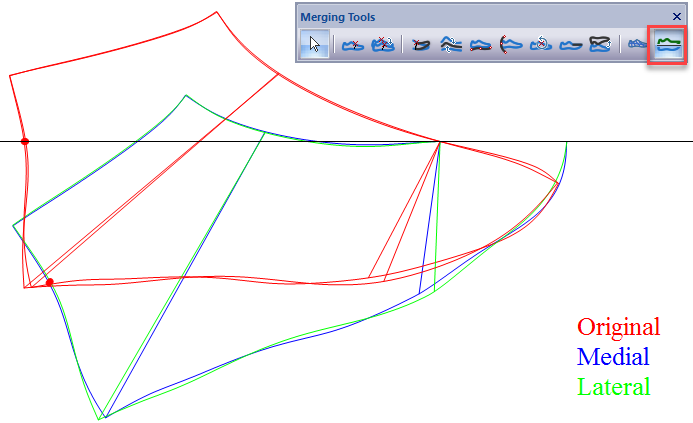693x423 pixels.
Task: Click the green Lateral legend label
Action: (614, 386)
